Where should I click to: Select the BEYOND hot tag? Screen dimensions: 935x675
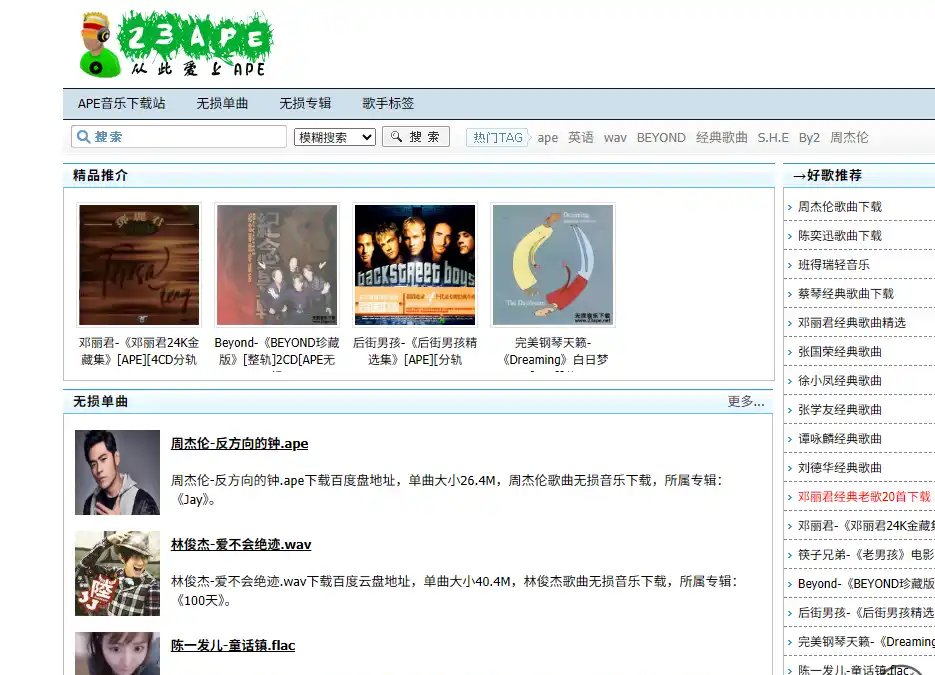661,138
